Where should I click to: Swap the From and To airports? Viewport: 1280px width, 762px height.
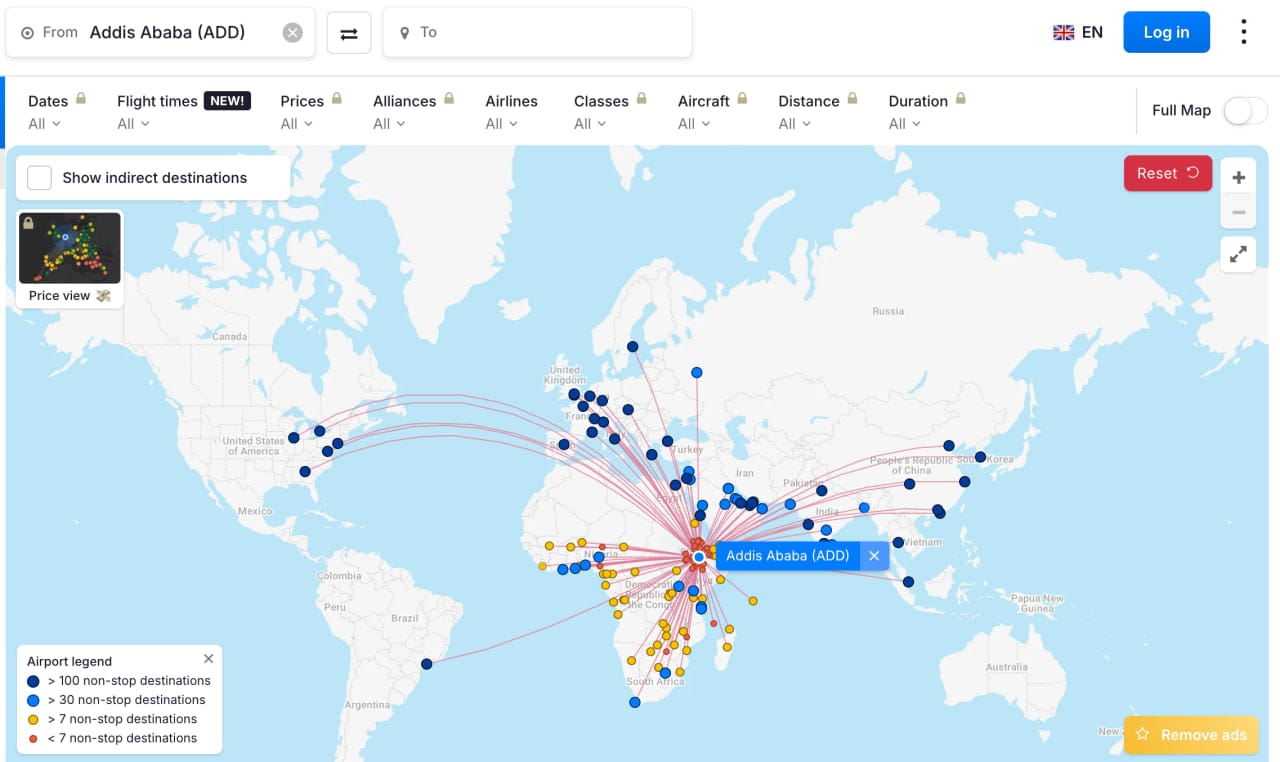[x=349, y=33]
